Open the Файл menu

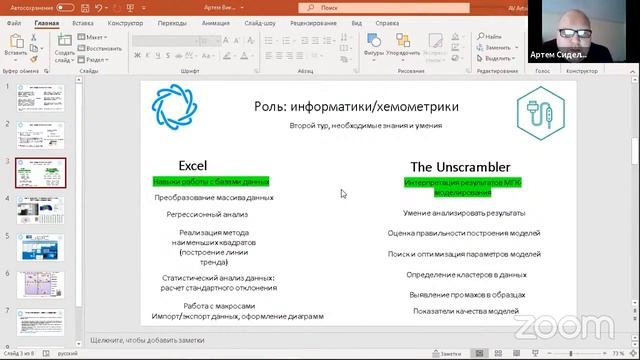(14, 23)
